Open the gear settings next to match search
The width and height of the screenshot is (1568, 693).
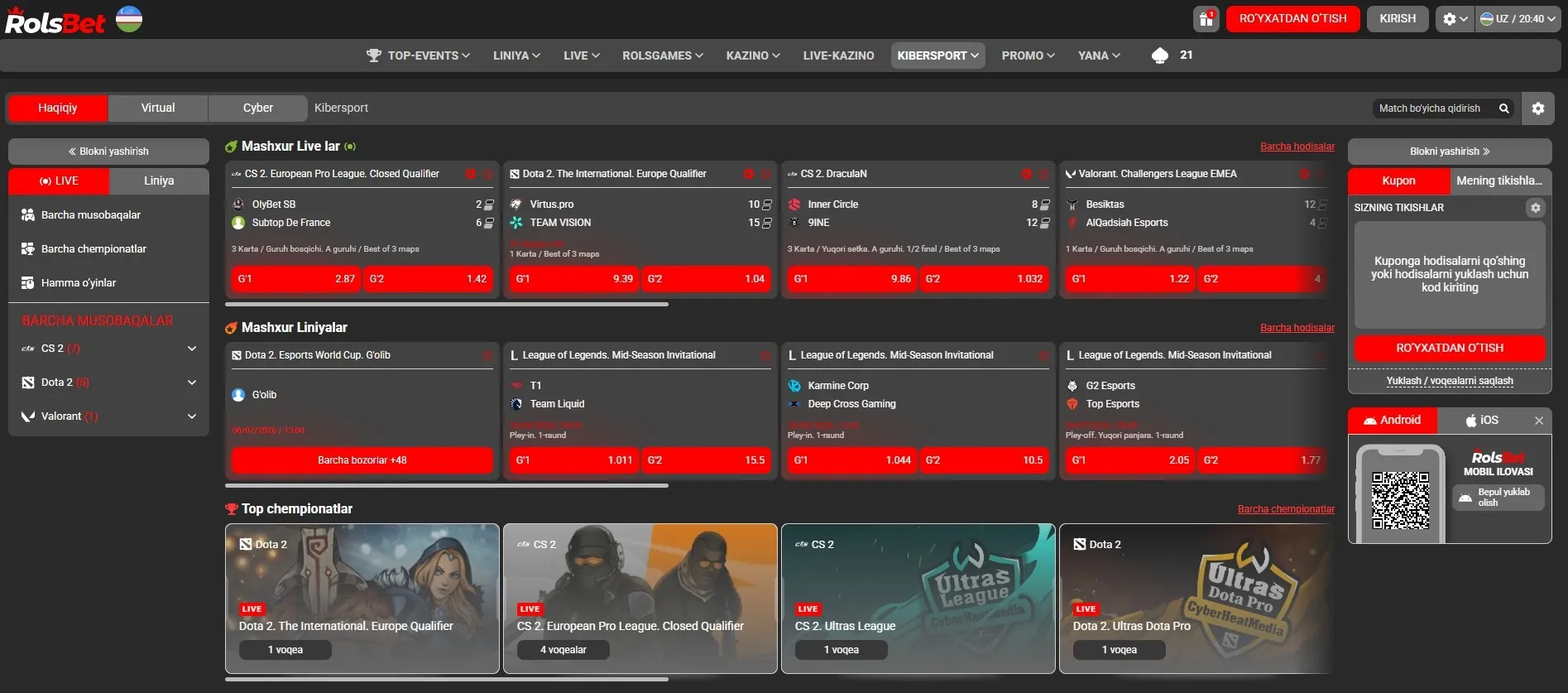click(x=1538, y=108)
